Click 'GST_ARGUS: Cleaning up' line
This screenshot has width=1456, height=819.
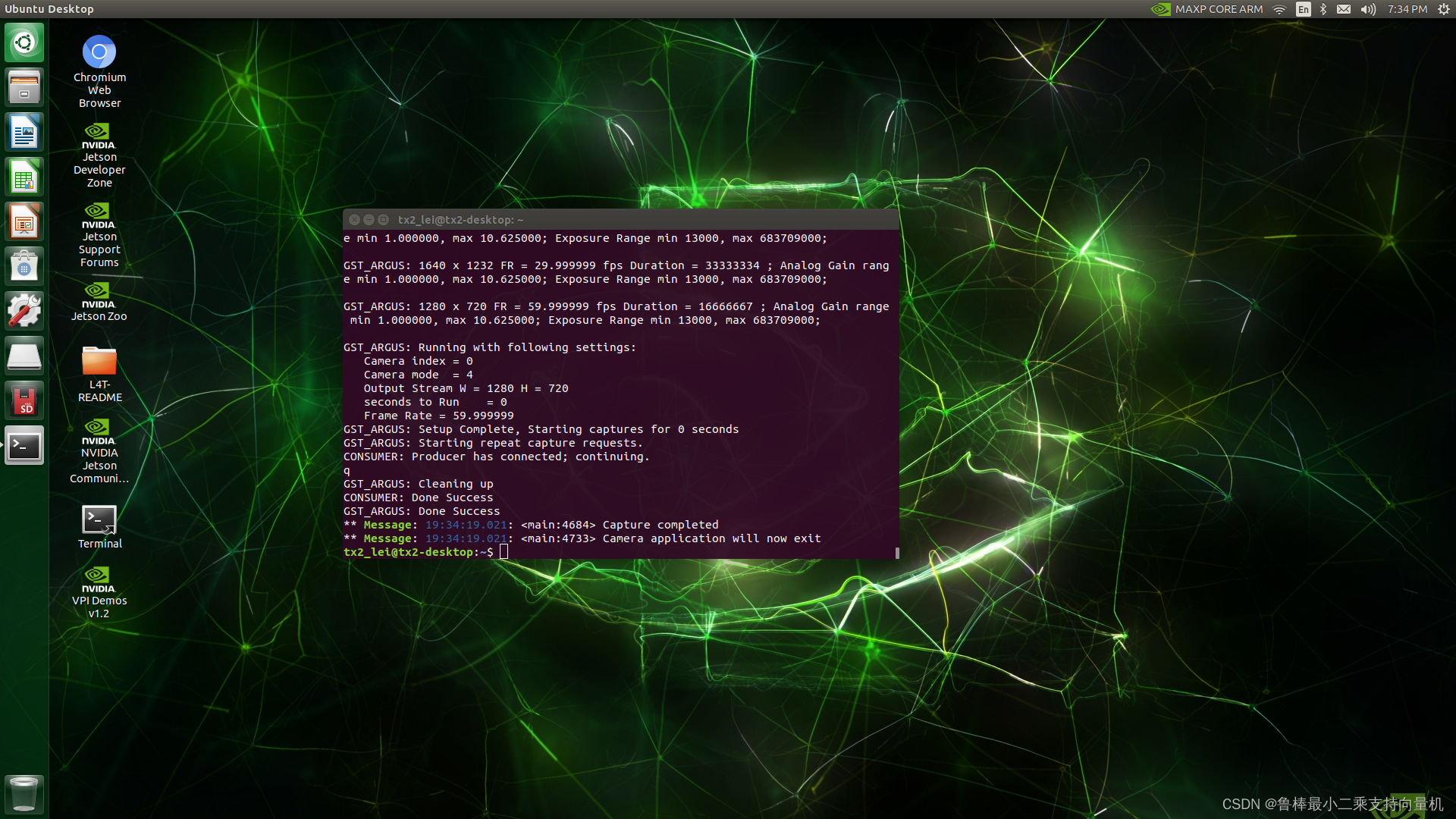point(419,484)
